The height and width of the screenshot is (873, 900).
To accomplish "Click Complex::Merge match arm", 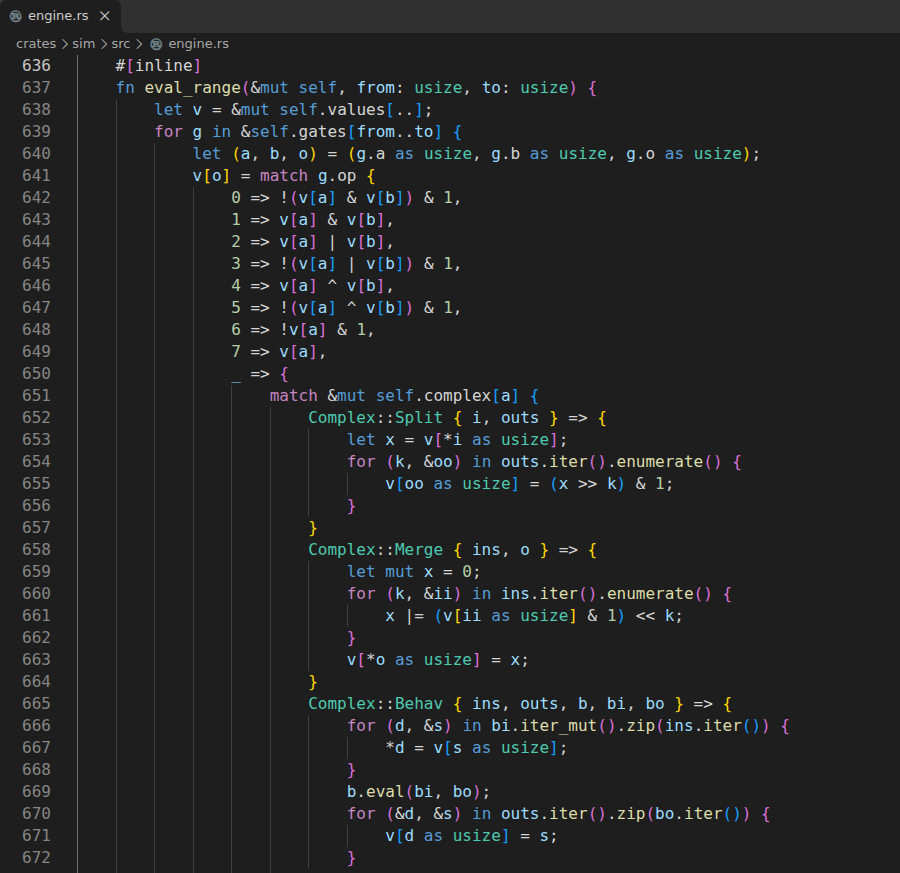I will pyautogui.click(x=375, y=550).
